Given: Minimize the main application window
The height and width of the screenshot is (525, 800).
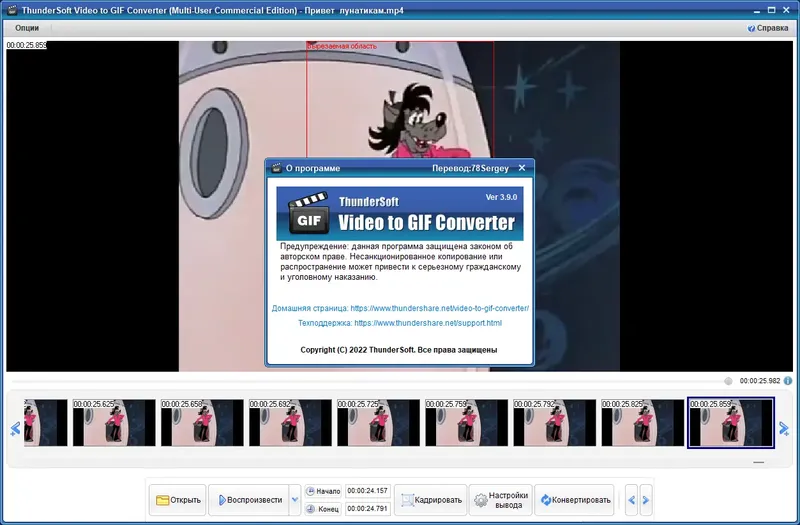Looking at the screenshot, I should 758,10.
